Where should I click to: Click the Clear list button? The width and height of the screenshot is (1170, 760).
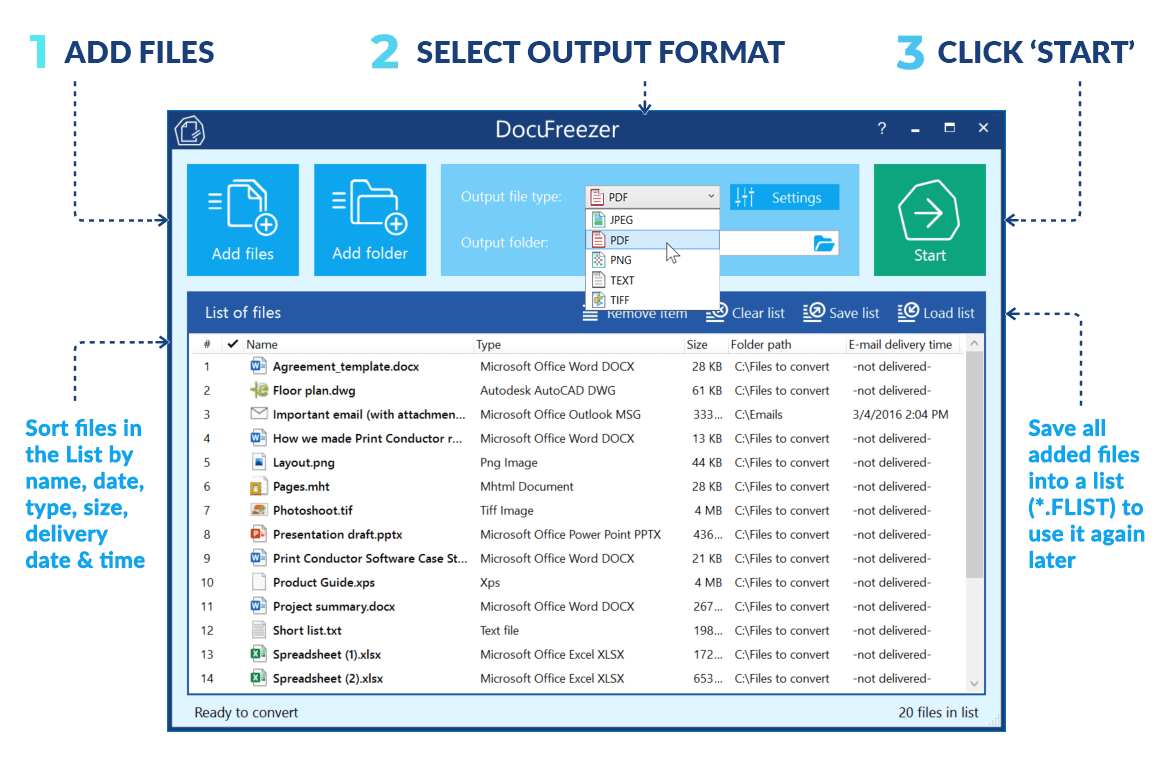pos(745,313)
